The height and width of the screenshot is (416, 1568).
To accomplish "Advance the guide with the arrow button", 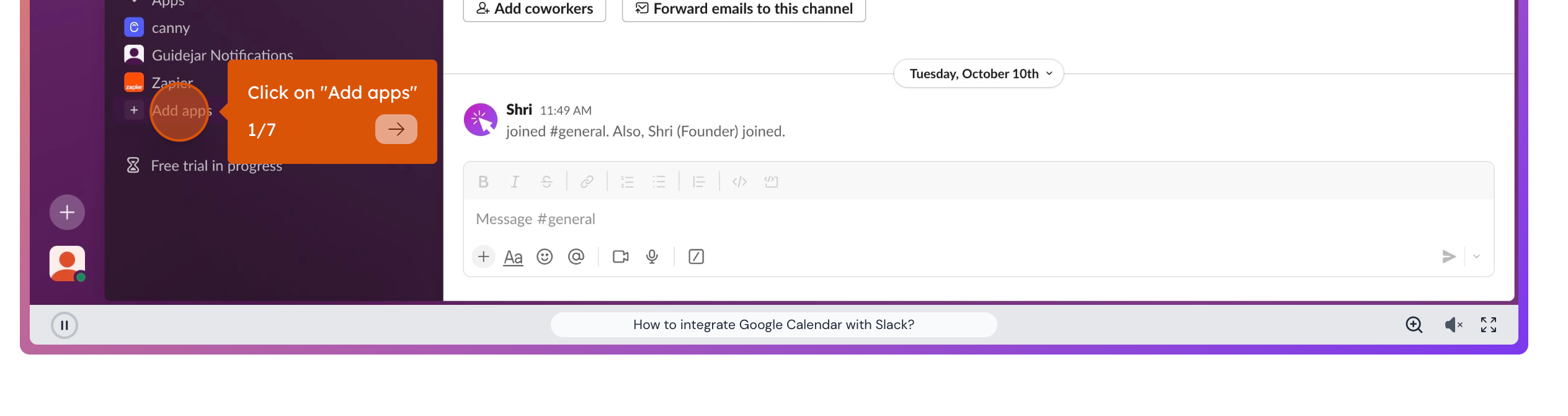I will pos(396,129).
